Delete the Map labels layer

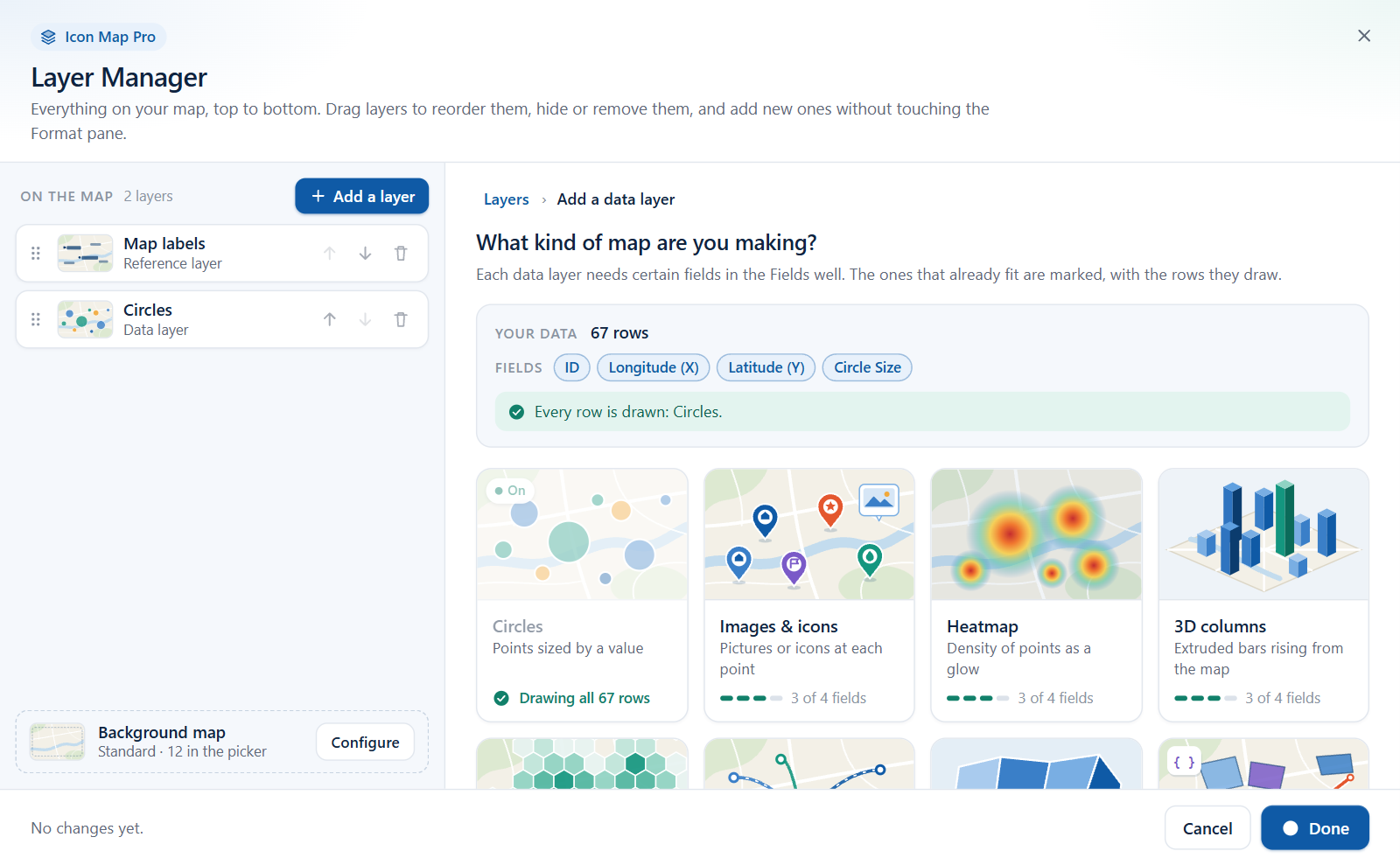401,253
